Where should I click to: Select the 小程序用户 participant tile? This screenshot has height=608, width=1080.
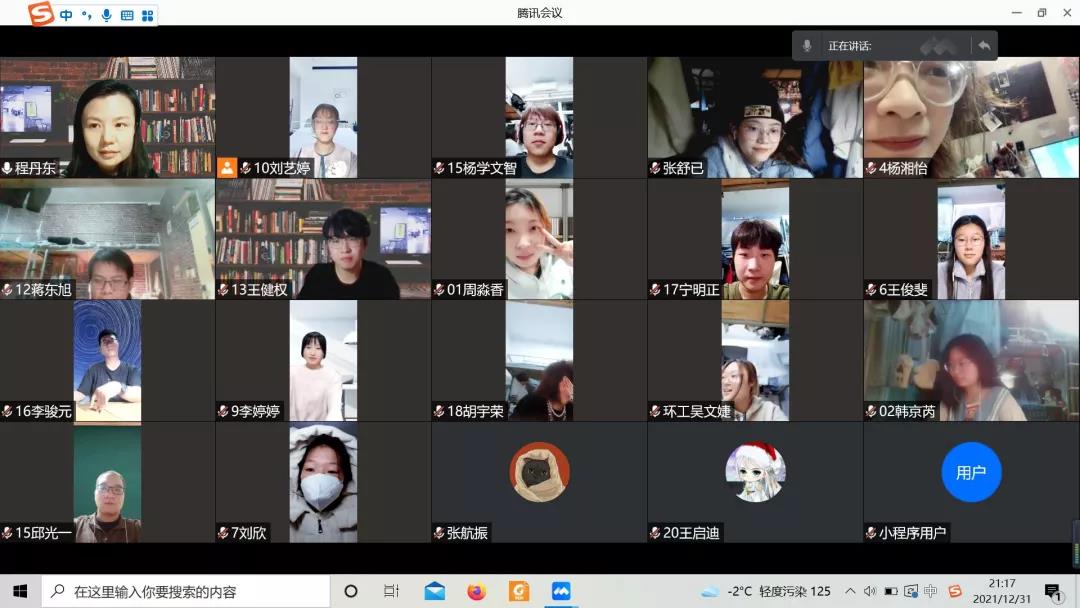(971, 482)
